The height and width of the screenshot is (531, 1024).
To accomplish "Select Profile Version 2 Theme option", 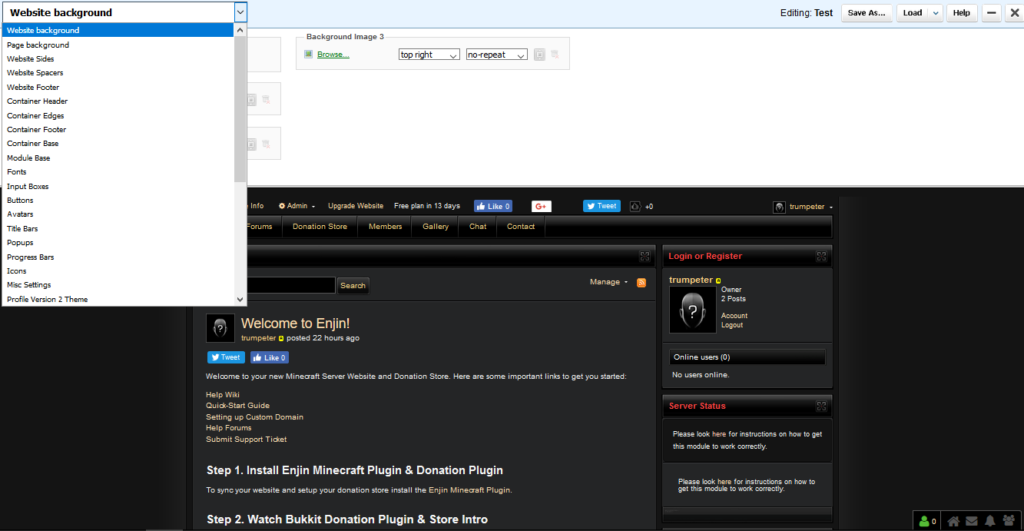I will point(118,299).
